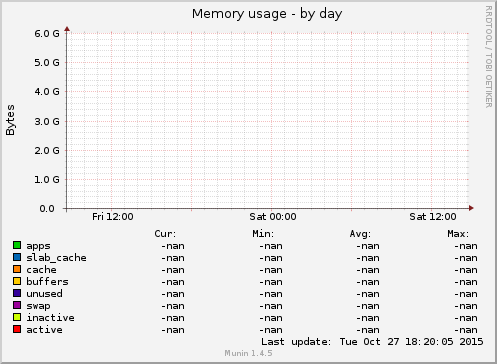Click the 'Sat 12:00' time axis label
497x364 pixels.
[433, 217]
